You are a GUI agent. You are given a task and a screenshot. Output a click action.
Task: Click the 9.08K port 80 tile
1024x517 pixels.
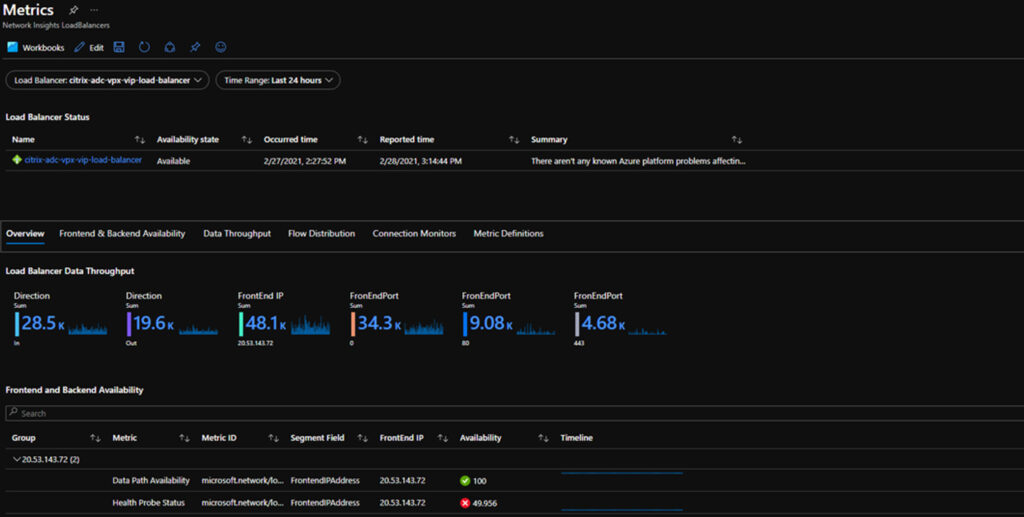pos(509,319)
